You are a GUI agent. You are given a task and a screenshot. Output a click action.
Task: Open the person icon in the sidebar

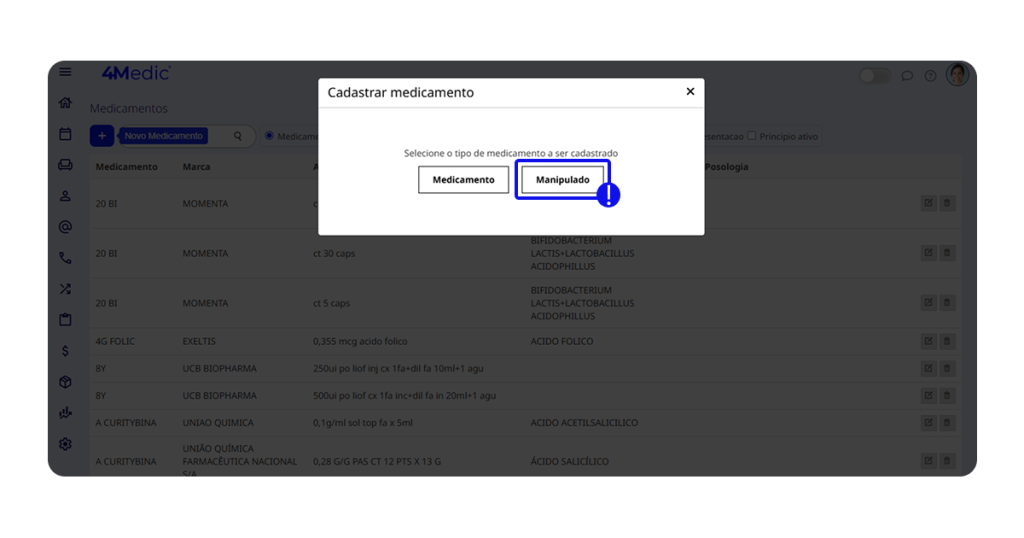(x=65, y=196)
